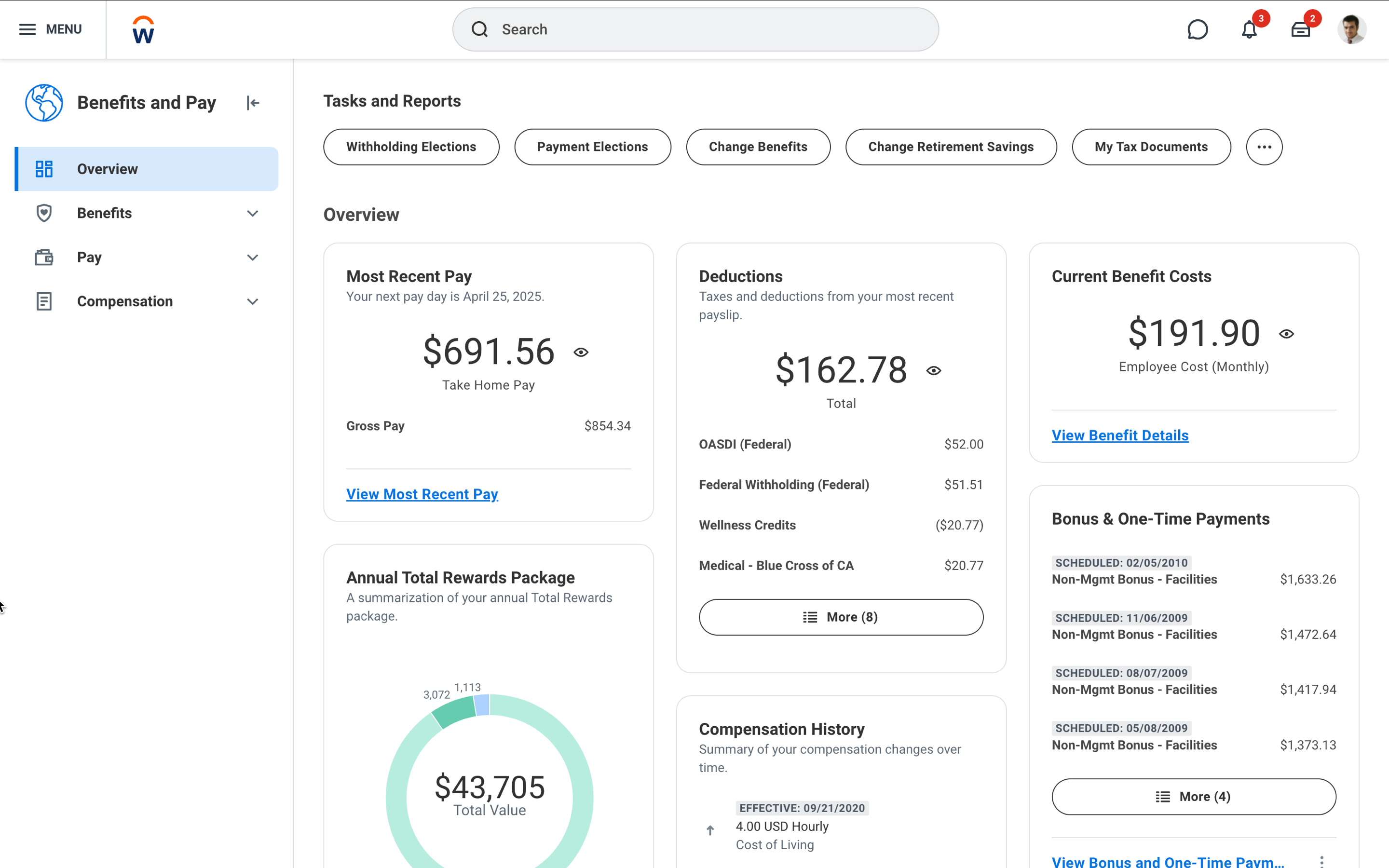Click View Benefit Details
Screen dimensions: 1389x868
(x=1120, y=435)
